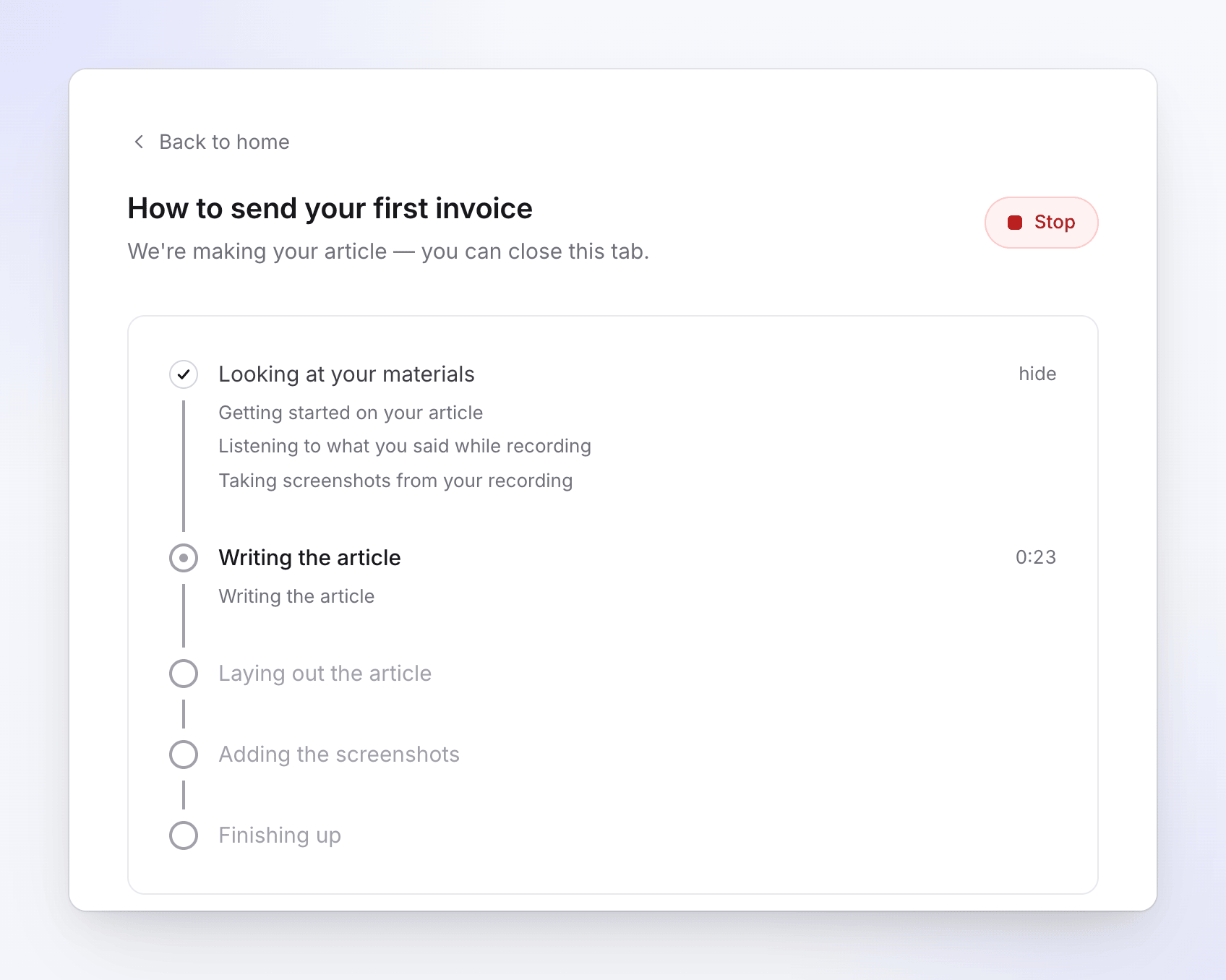Click the How to send your first invoice title
This screenshot has width=1226, height=980.
pos(330,208)
